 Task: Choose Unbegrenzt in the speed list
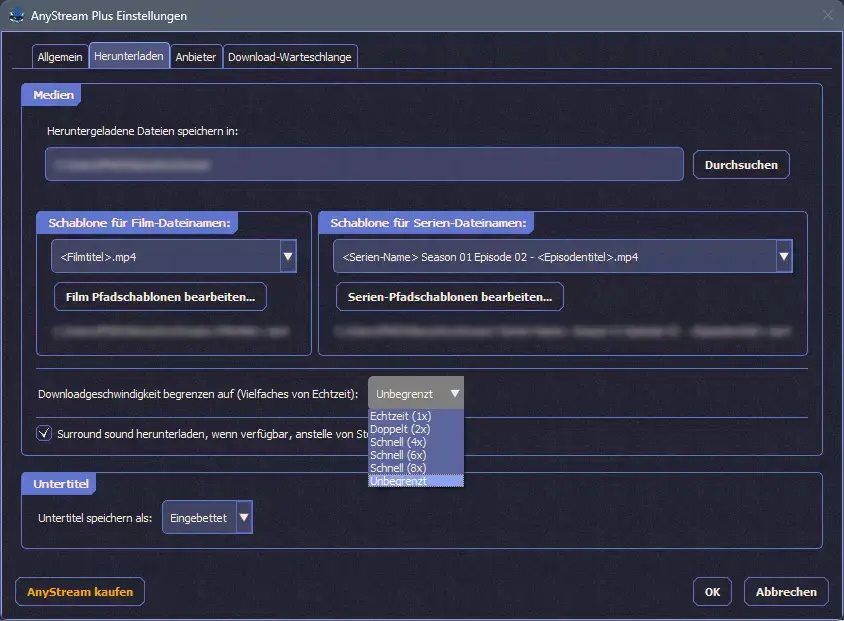tap(416, 481)
